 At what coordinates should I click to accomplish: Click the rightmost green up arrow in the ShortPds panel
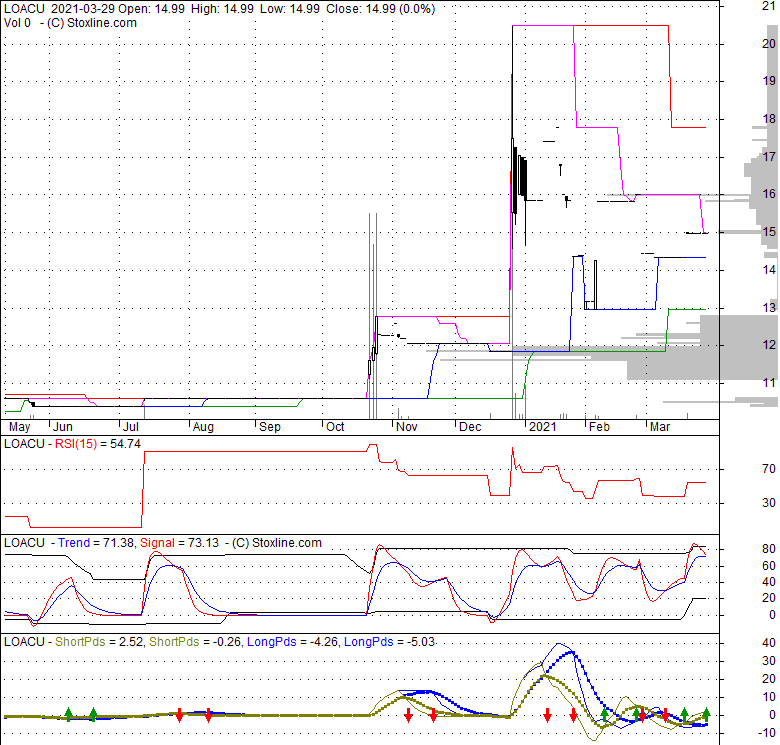[x=706, y=715]
